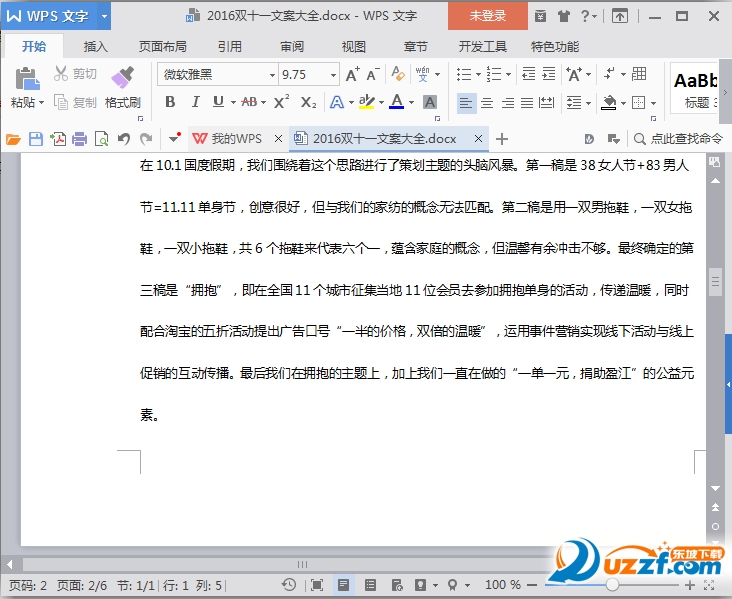Apply distributed alignment
The image size is (732, 599).
click(x=546, y=102)
